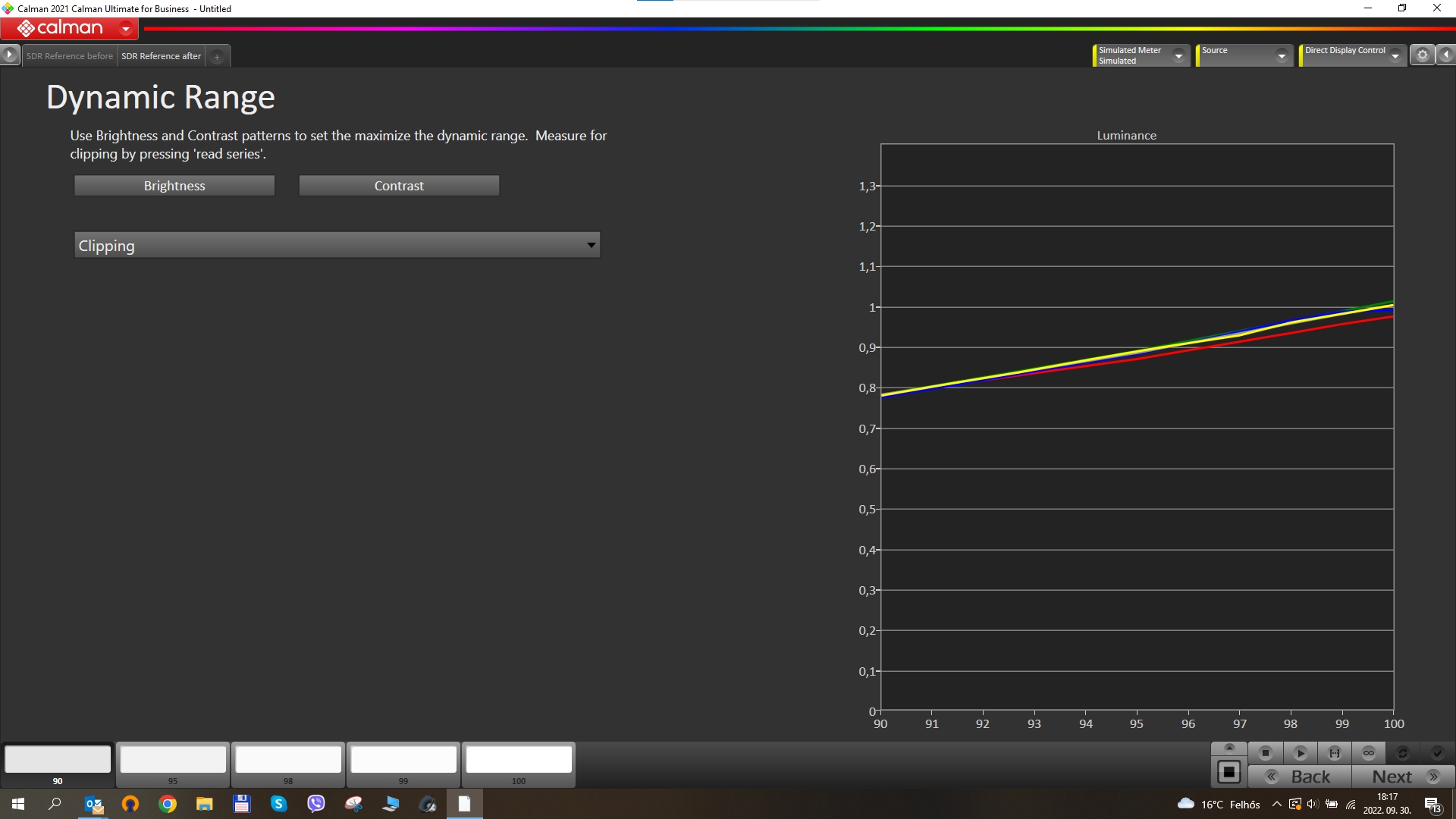Toggle the infinity loop reading icon
Viewport: 1456px width, 819px height.
coord(1369,753)
